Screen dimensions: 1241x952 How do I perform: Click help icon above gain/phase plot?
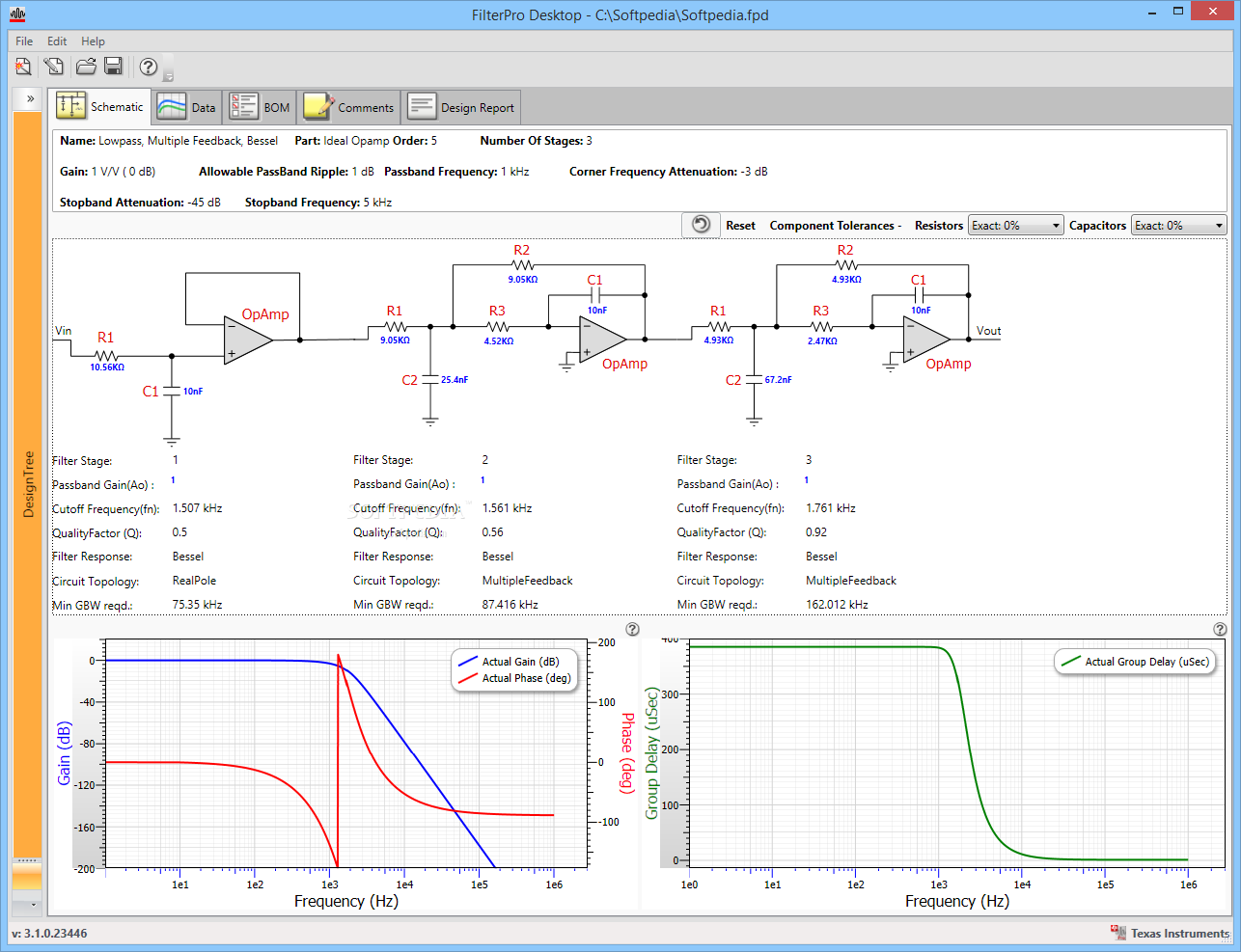[632, 629]
